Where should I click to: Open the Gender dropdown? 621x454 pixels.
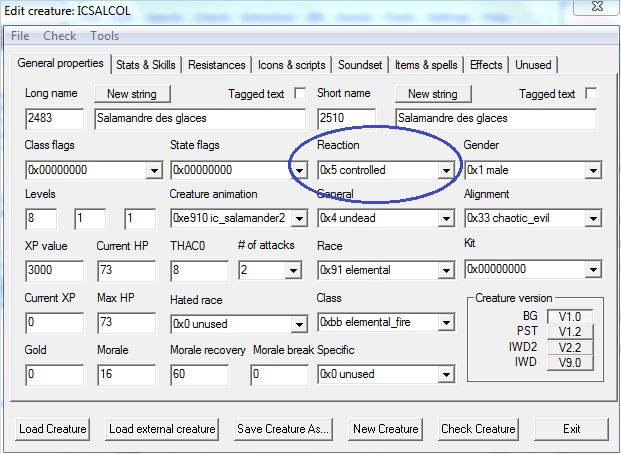tap(593, 171)
